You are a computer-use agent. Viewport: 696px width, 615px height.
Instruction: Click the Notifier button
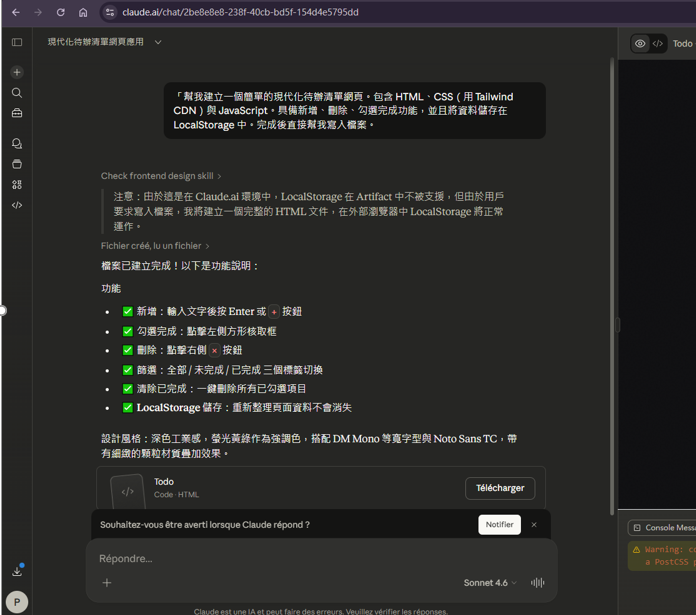[x=499, y=524]
